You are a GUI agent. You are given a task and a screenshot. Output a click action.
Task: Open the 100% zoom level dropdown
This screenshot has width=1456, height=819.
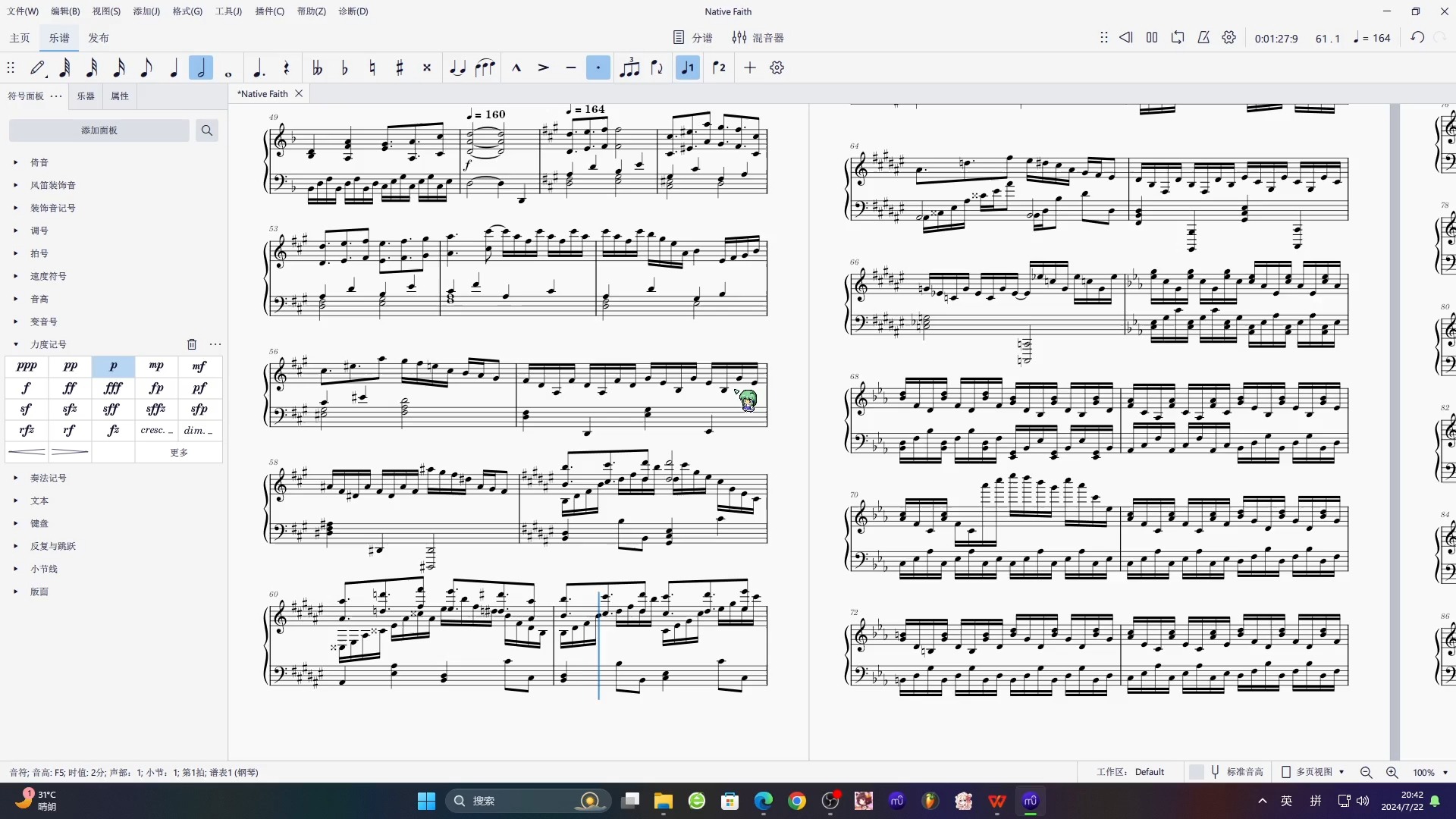coord(1430,772)
